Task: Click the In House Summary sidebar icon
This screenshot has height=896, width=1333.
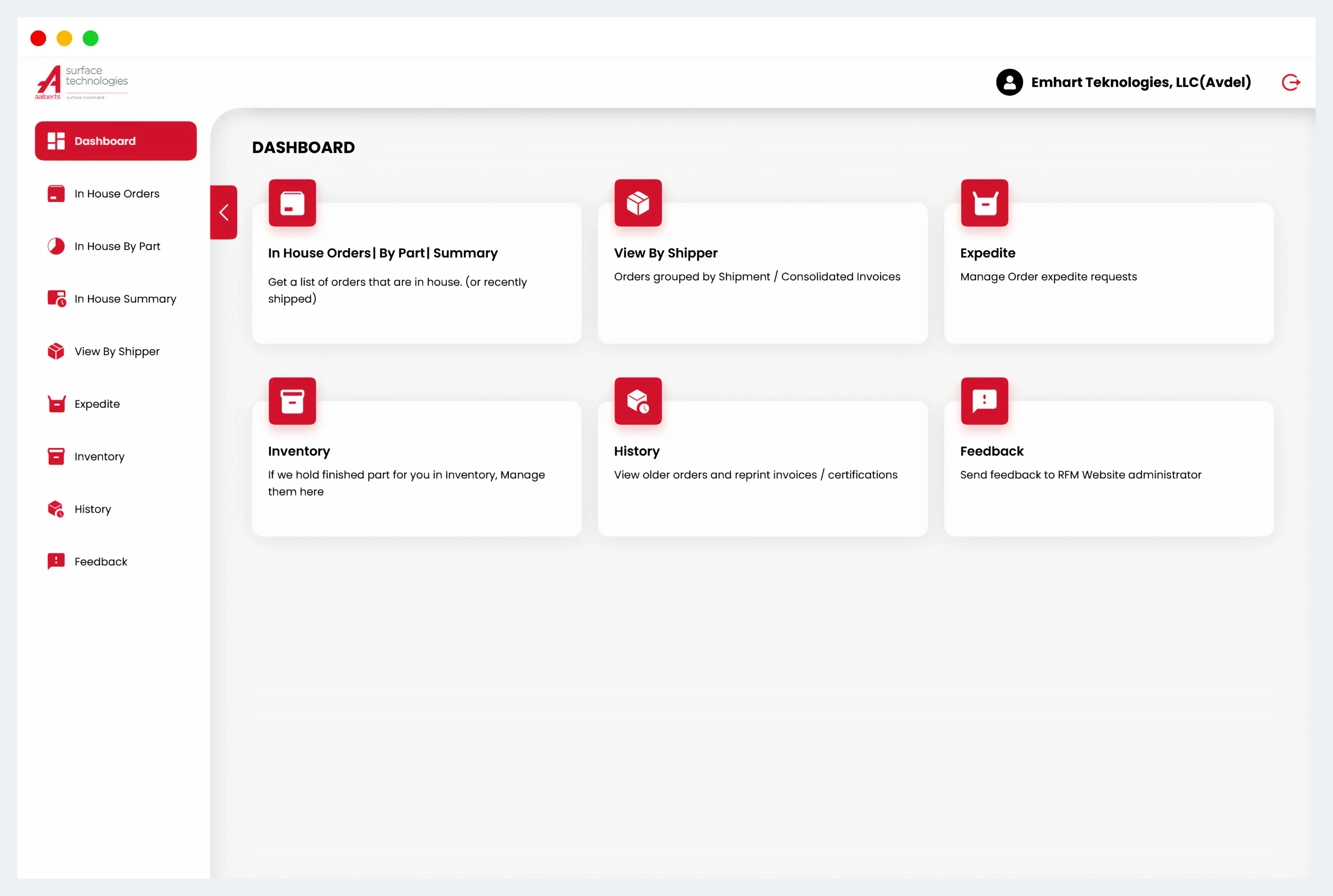Action: pos(57,298)
